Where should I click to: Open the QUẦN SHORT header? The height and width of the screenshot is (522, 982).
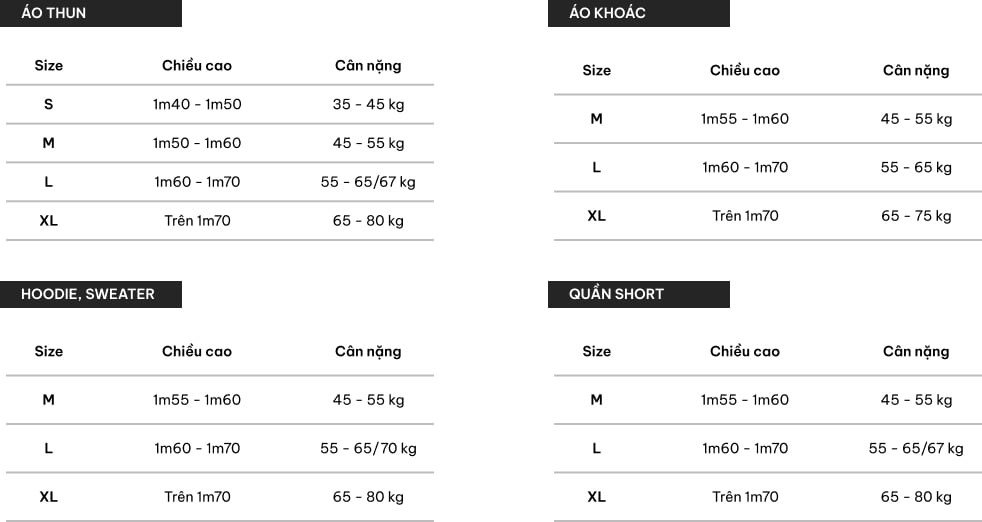click(639, 294)
